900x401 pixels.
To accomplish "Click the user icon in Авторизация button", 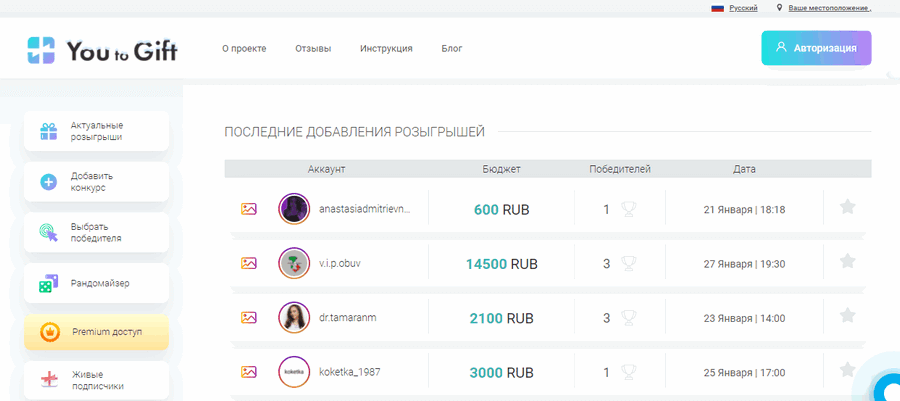I will 781,48.
